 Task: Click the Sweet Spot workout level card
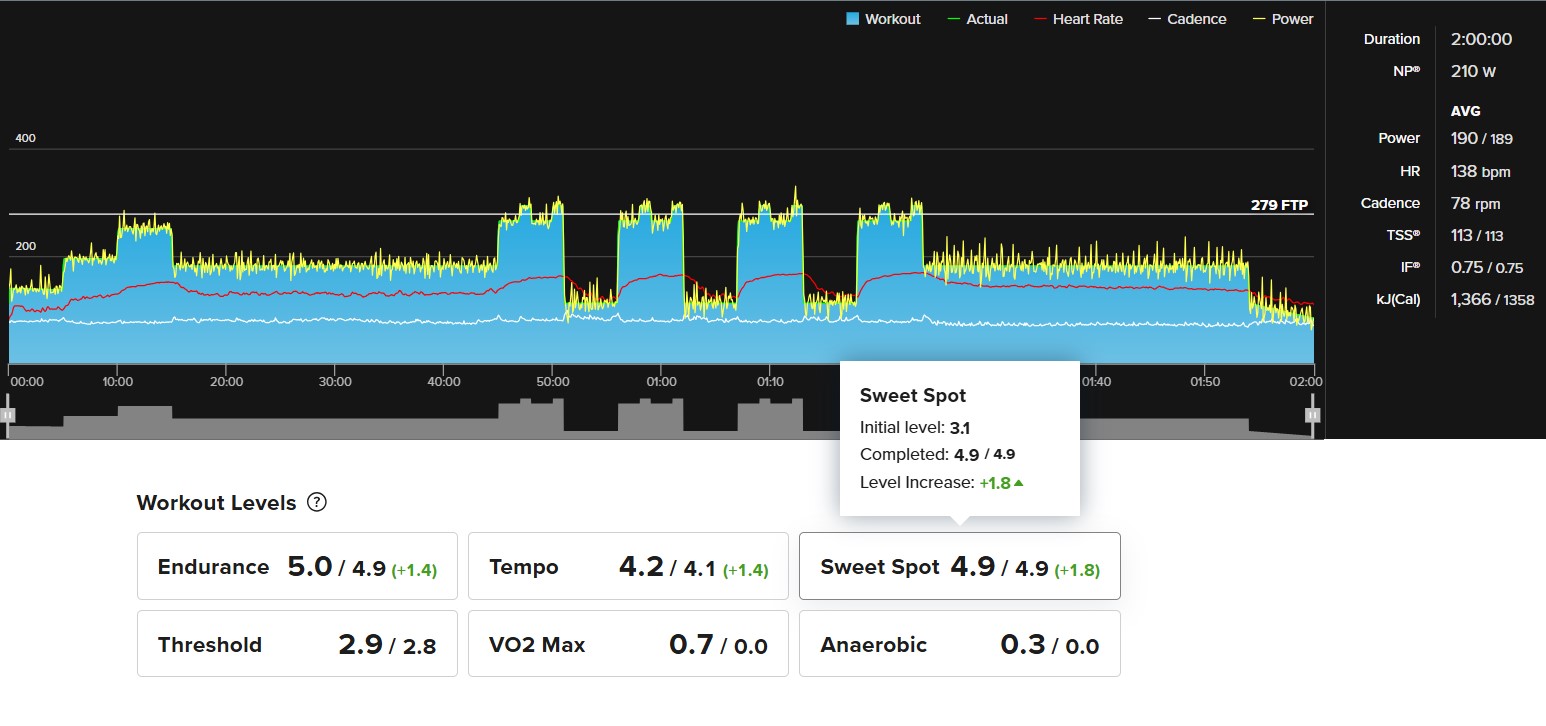click(959, 566)
